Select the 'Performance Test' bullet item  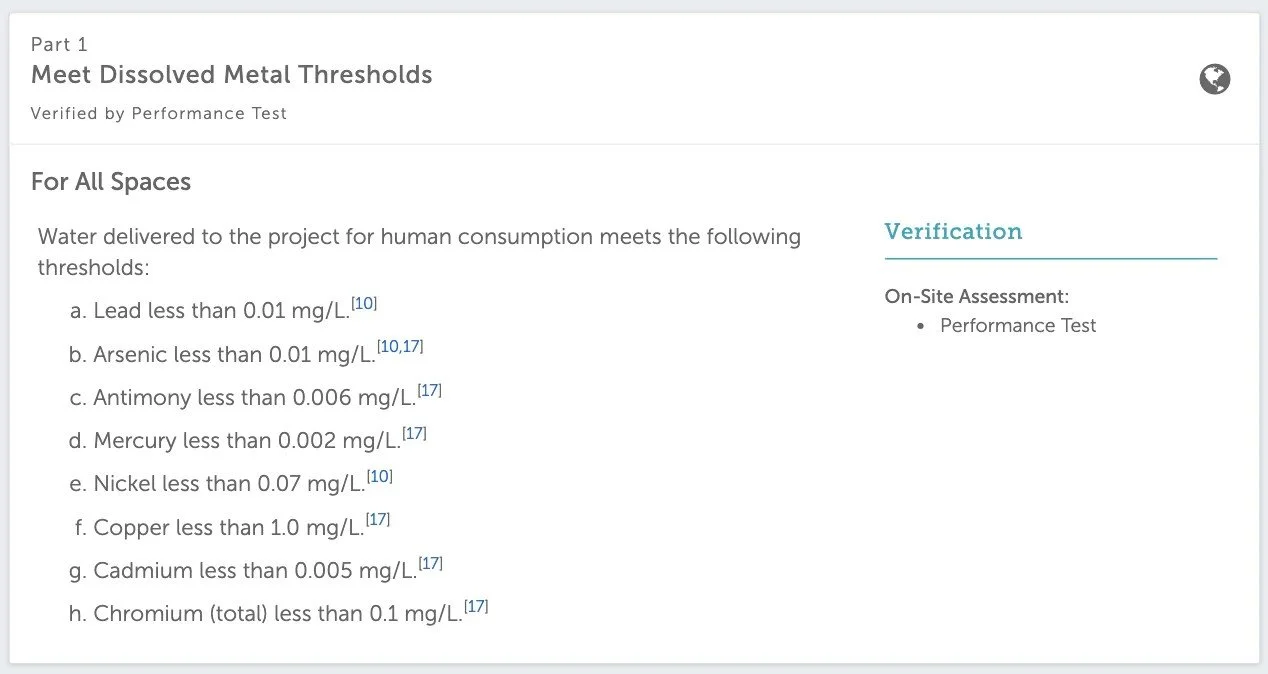(x=1018, y=326)
